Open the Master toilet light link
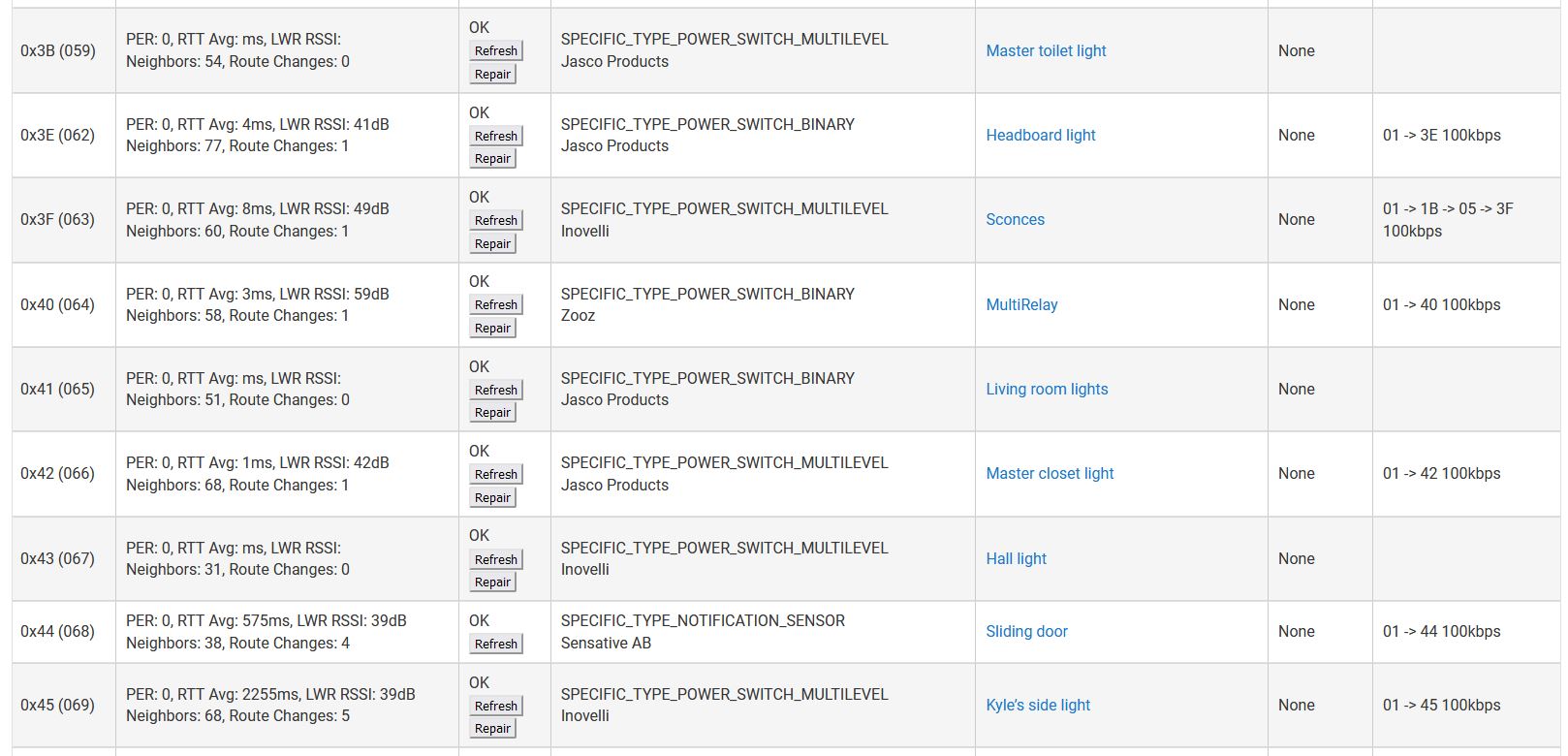1568x756 pixels. click(1046, 50)
